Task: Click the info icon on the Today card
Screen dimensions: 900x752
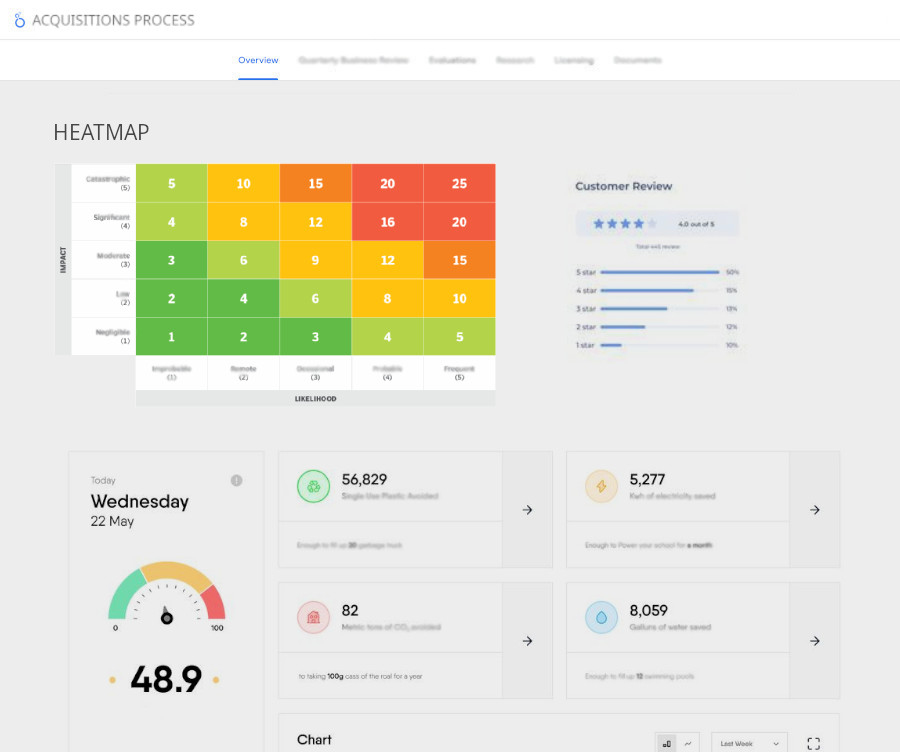Action: (237, 481)
